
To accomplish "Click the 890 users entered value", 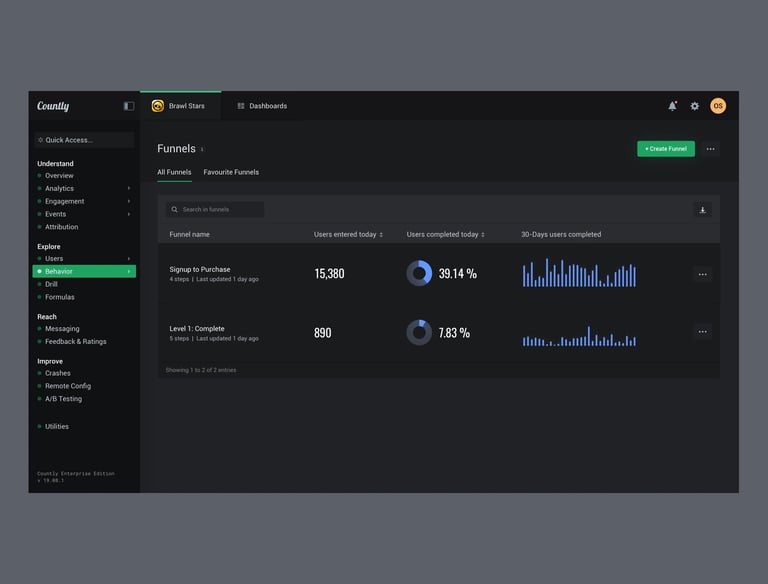I will pos(322,333).
